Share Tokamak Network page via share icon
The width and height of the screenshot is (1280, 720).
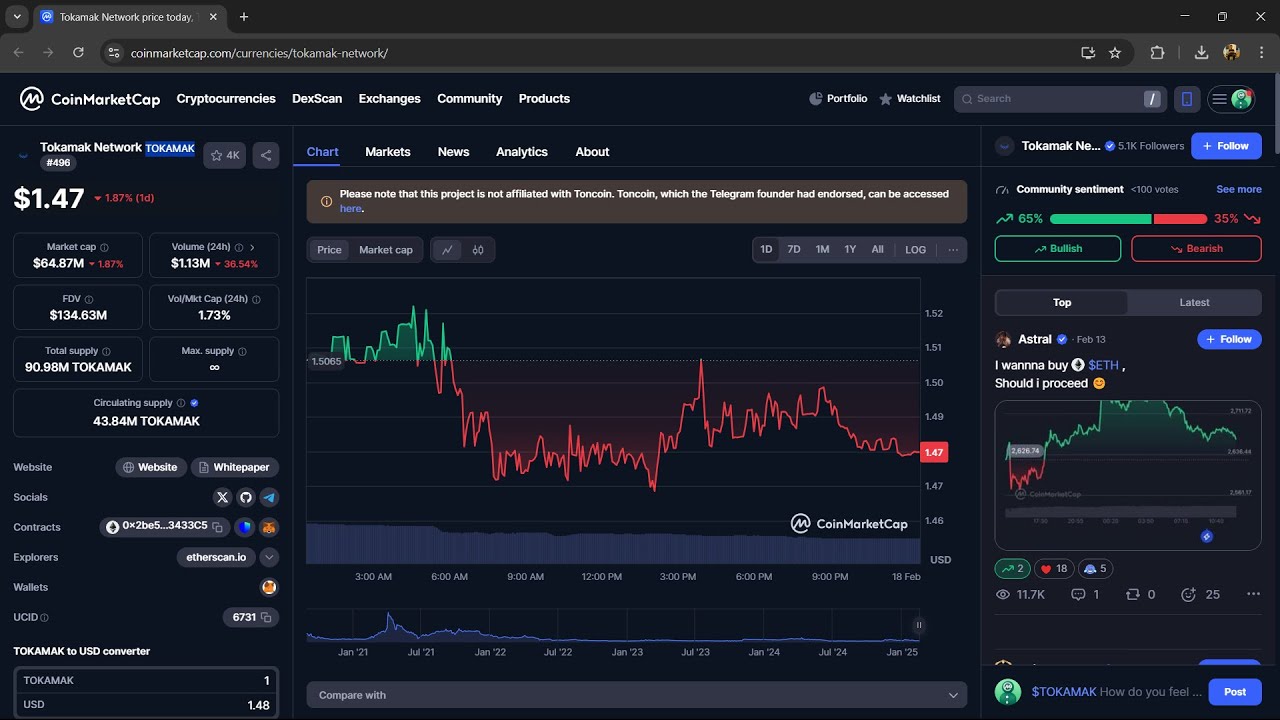(x=266, y=155)
